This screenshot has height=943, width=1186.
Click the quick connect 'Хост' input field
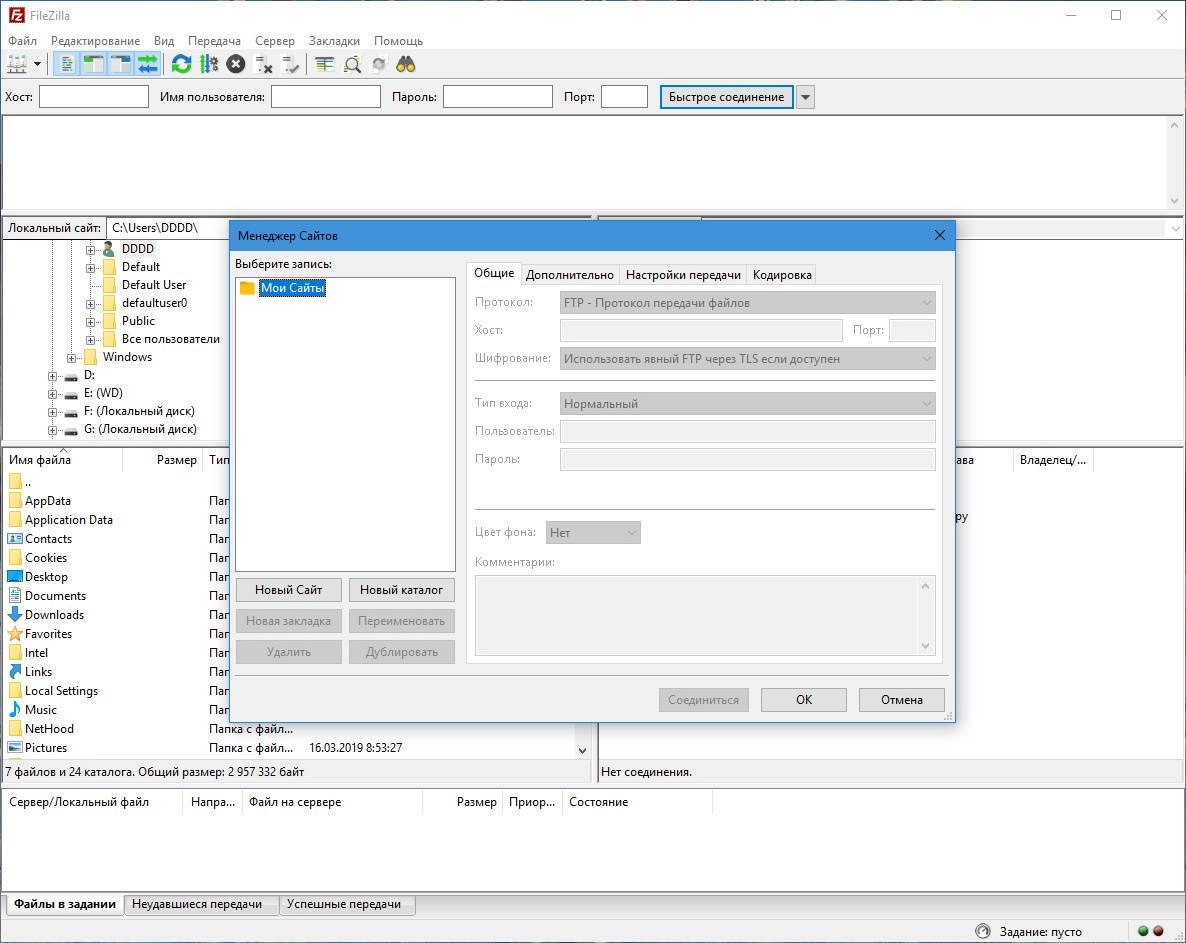94,97
